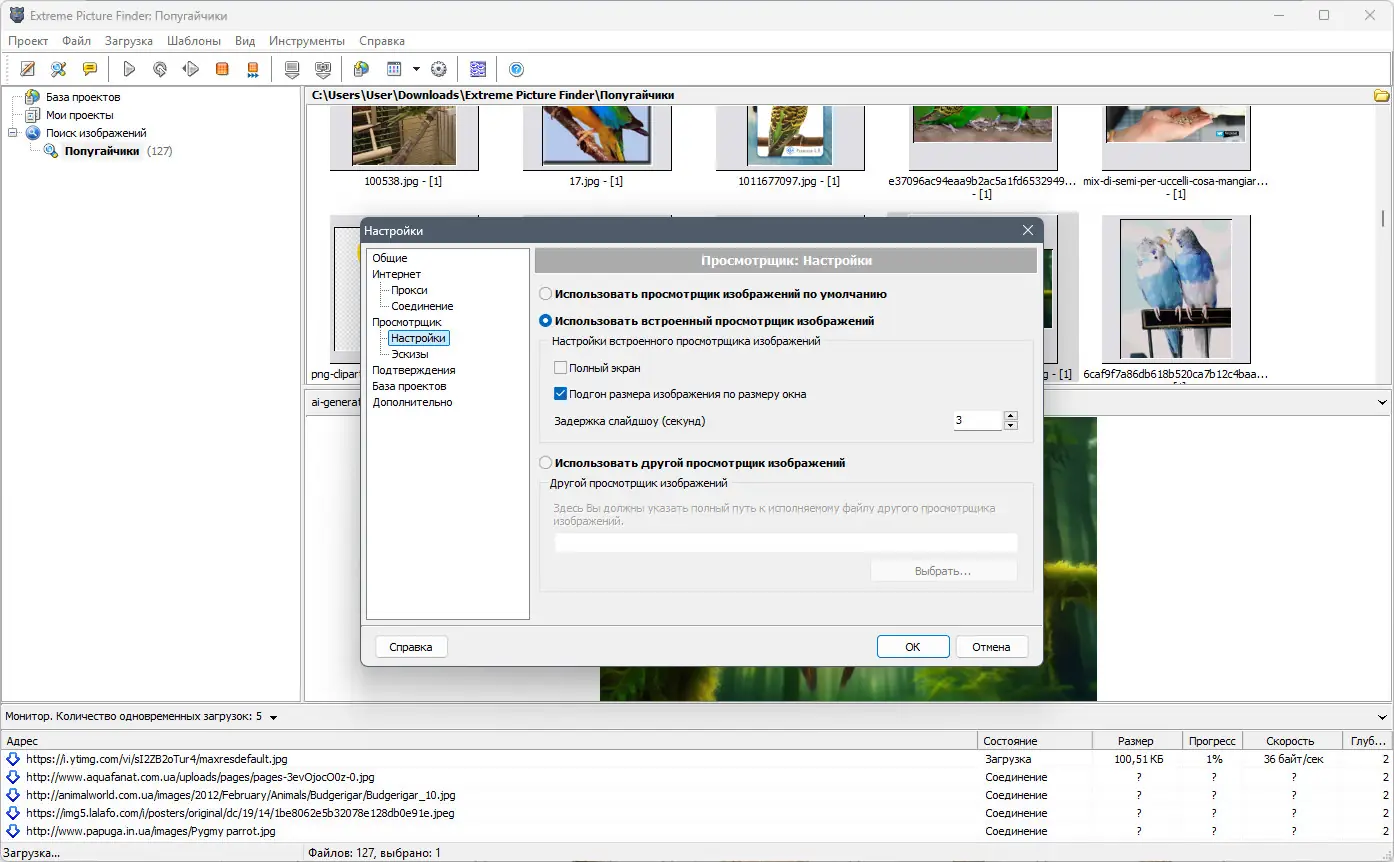Screen dimensions: 1394x862
Task: Uncheck 'Подгон размера изображения по размеру окна'
Action: [561, 394]
